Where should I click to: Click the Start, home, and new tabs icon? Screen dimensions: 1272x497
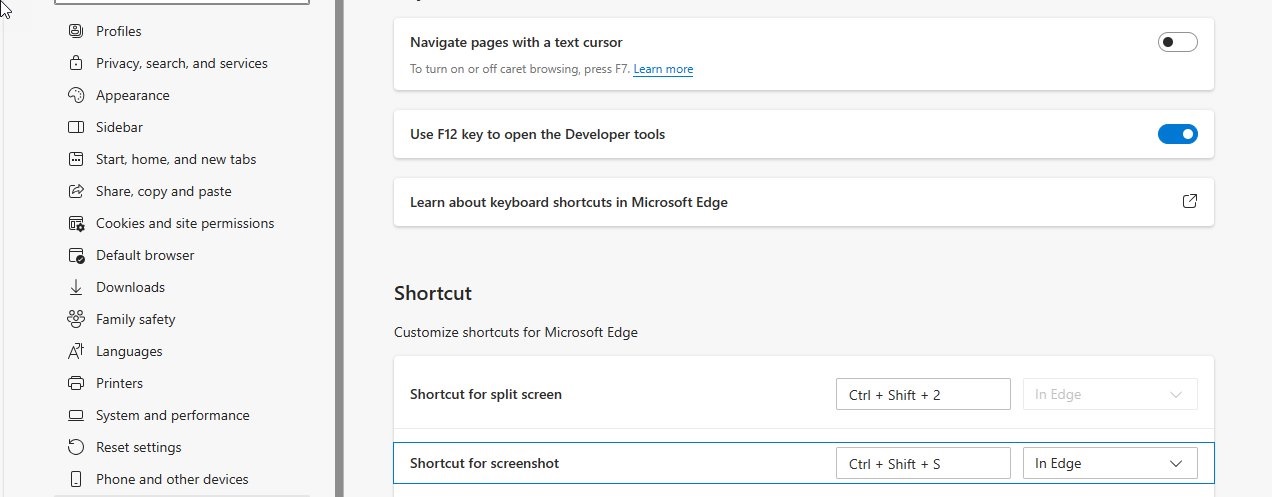pos(75,159)
